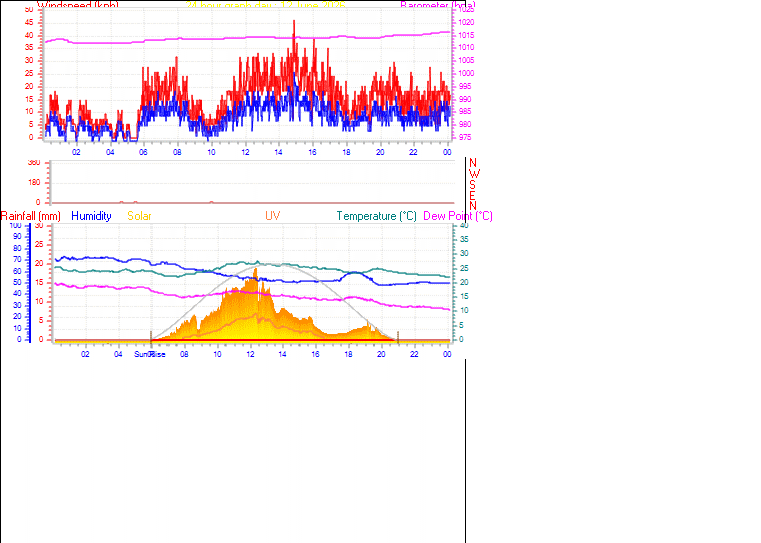Click the solar radiation peak near noon
This screenshot has width=761, height=543.
[255, 272]
